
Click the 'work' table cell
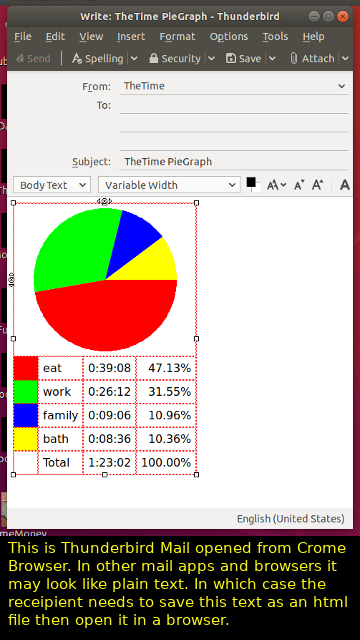[60, 392]
